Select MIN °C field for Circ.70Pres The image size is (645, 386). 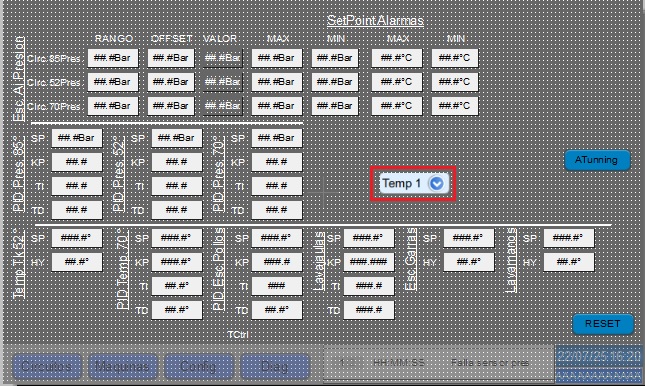coord(455,106)
